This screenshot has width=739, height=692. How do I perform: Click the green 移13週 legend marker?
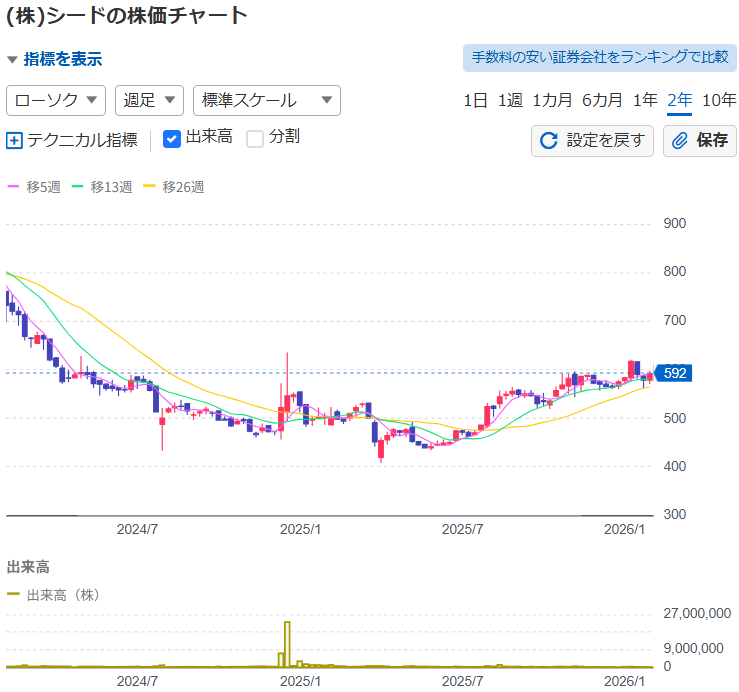pyautogui.click(x=78, y=187)
